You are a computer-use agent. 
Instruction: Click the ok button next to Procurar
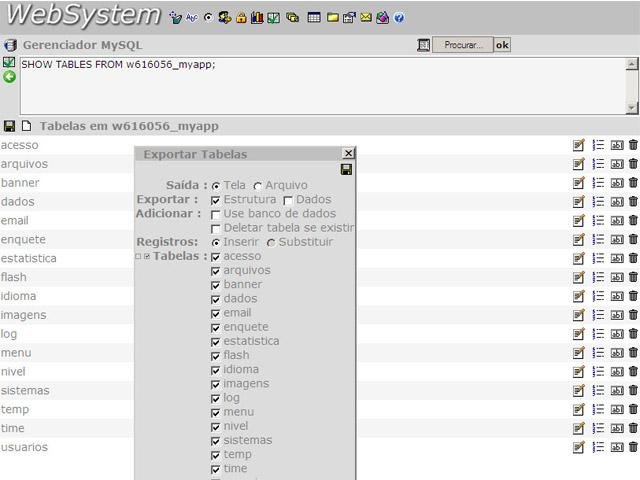502,45
